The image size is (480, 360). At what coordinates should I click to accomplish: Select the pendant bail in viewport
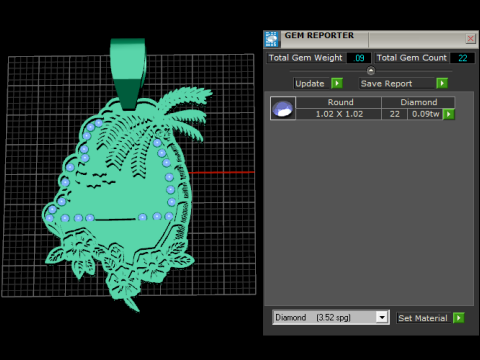tap(128, 73)
